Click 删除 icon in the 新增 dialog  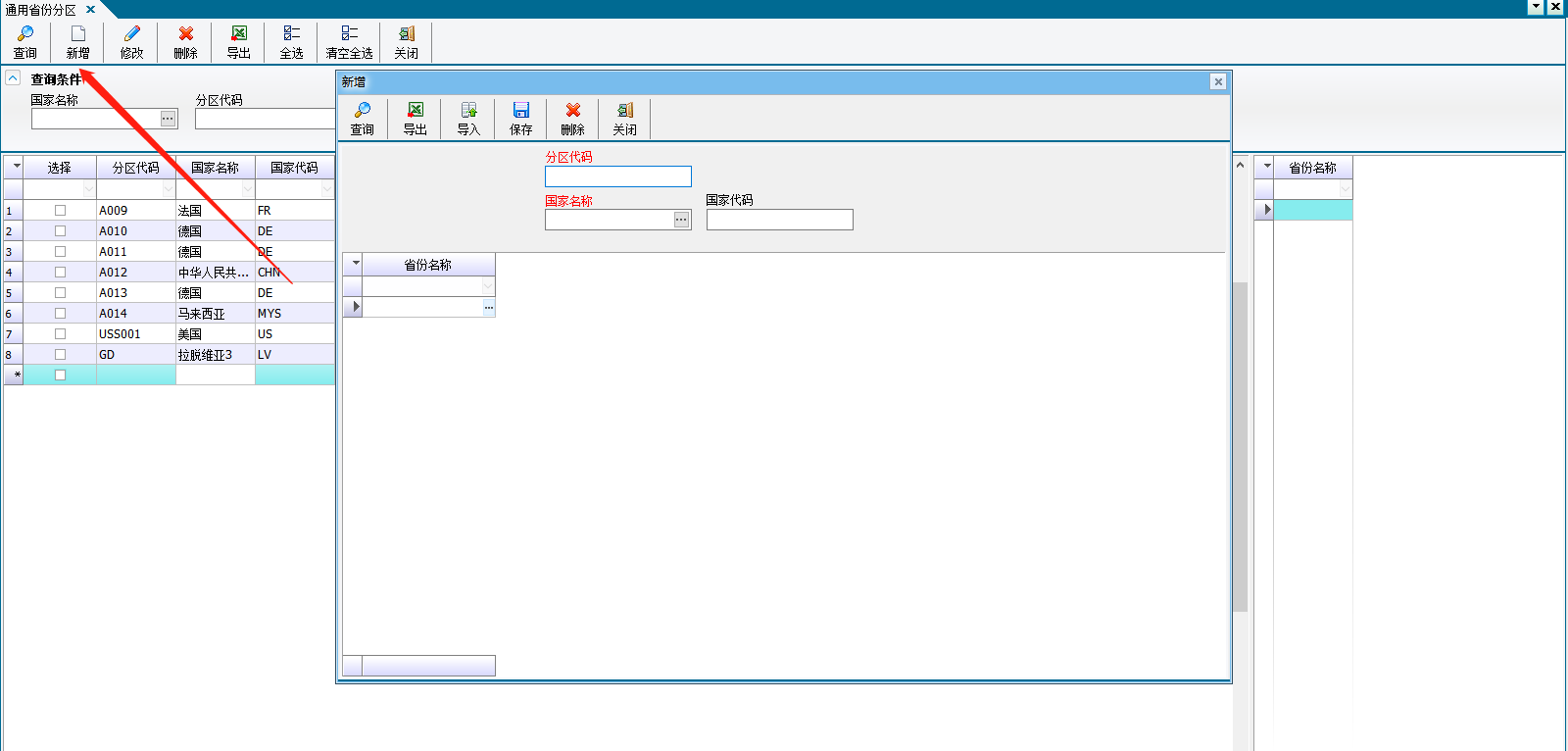[x=573, y=110]
